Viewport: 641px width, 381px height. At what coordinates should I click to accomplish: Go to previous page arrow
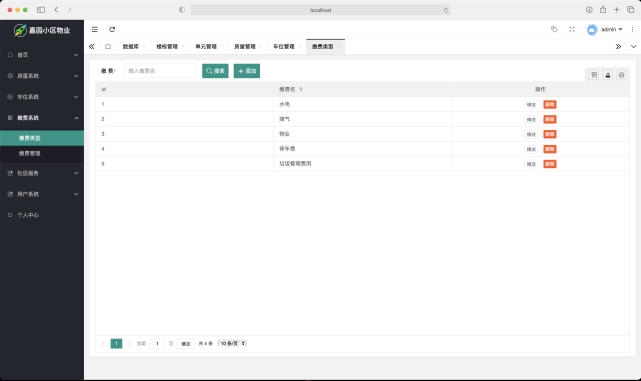[x=103, y=343]
